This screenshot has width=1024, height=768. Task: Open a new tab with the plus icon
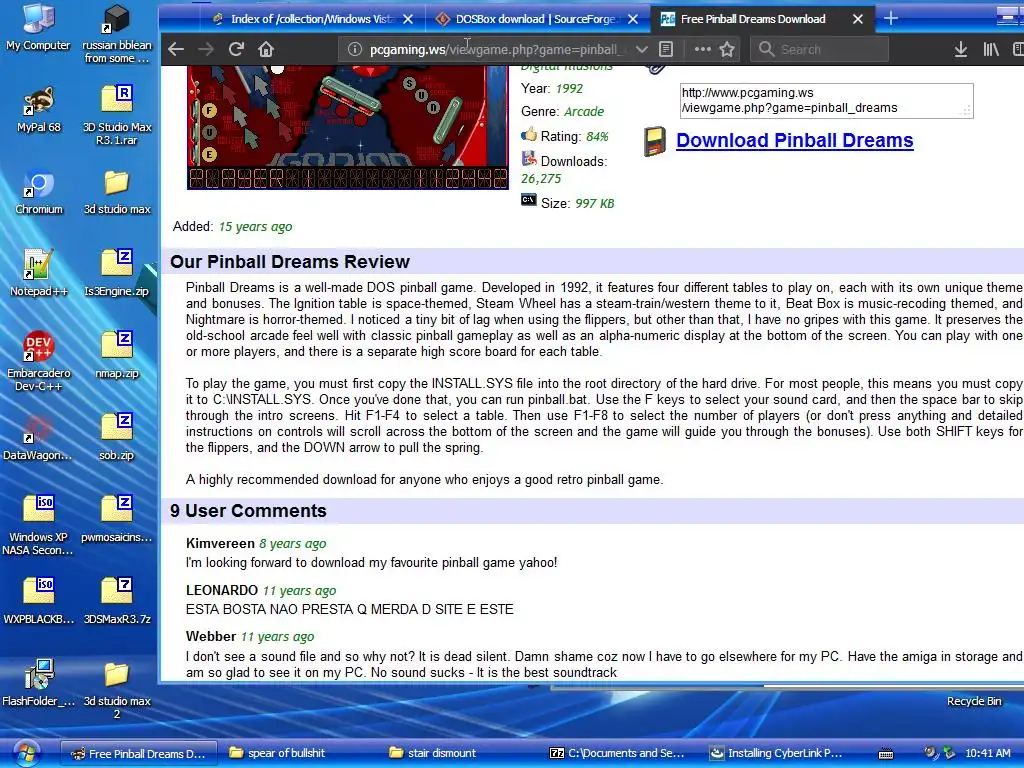(890, 19)
